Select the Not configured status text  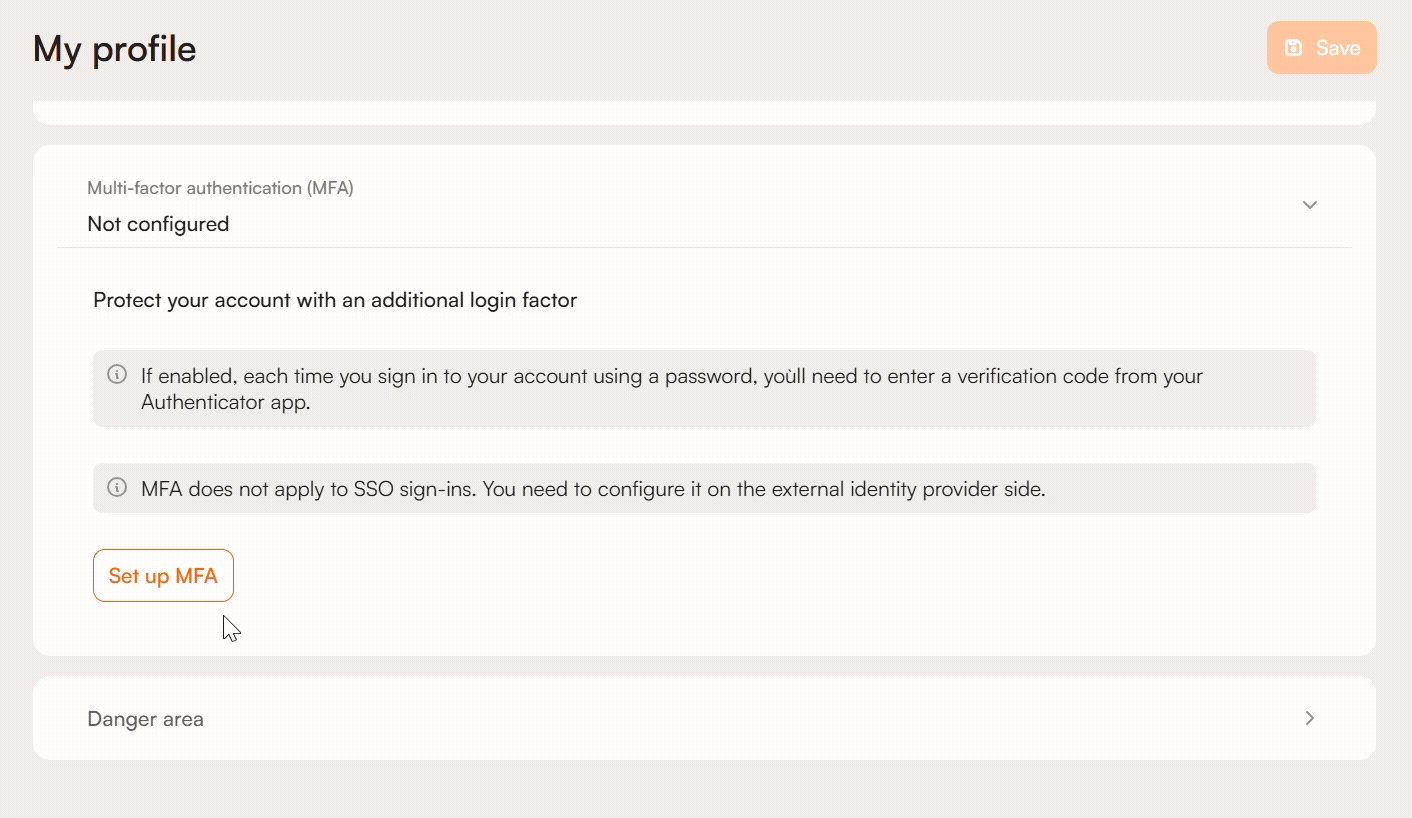158,224
